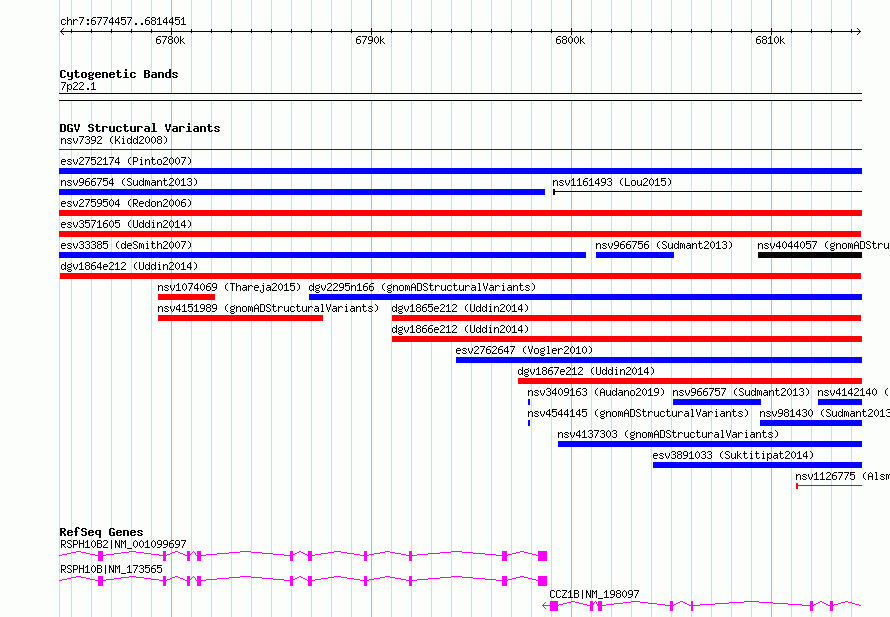Open esv3891033 (Suktitipat2014) label
This screenshot has height=617, width=890.
[x=733, y=455]
